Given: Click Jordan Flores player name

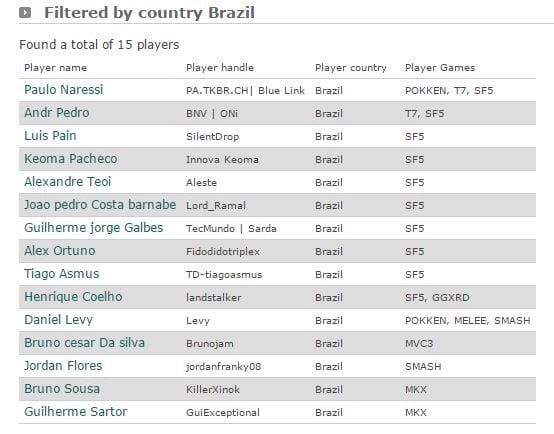Looking at the screenshot, I should (63, 366).
